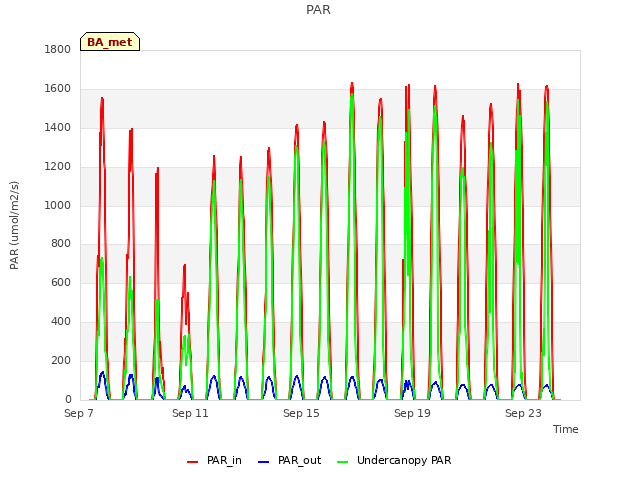Image resolution: width=640 pixels, height=480 pixels.
Task: Click the 400 y-axis tick label
Action: coord(61,322)
